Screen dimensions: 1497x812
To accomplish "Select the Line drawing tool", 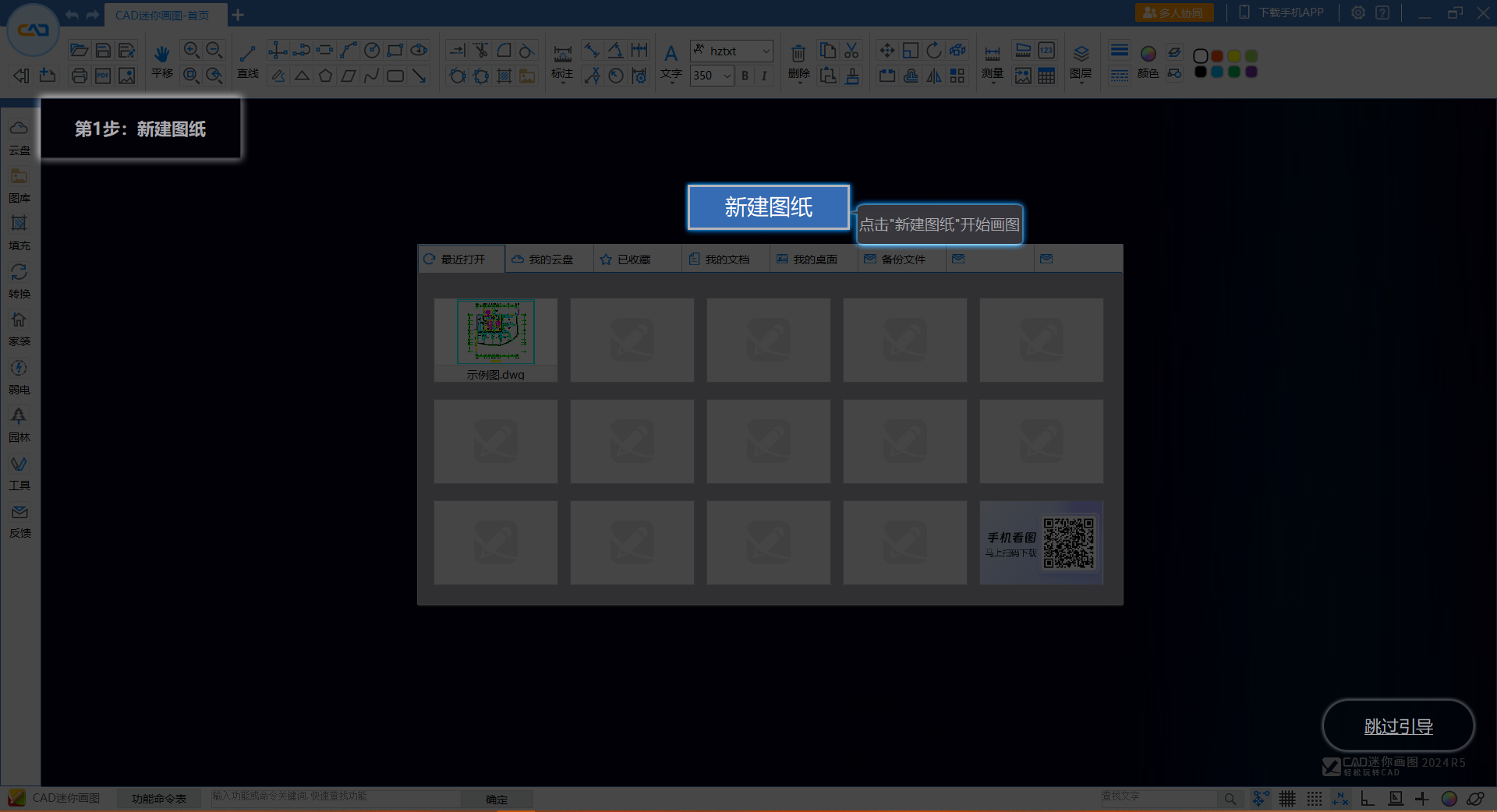I will tap(248, 54).
